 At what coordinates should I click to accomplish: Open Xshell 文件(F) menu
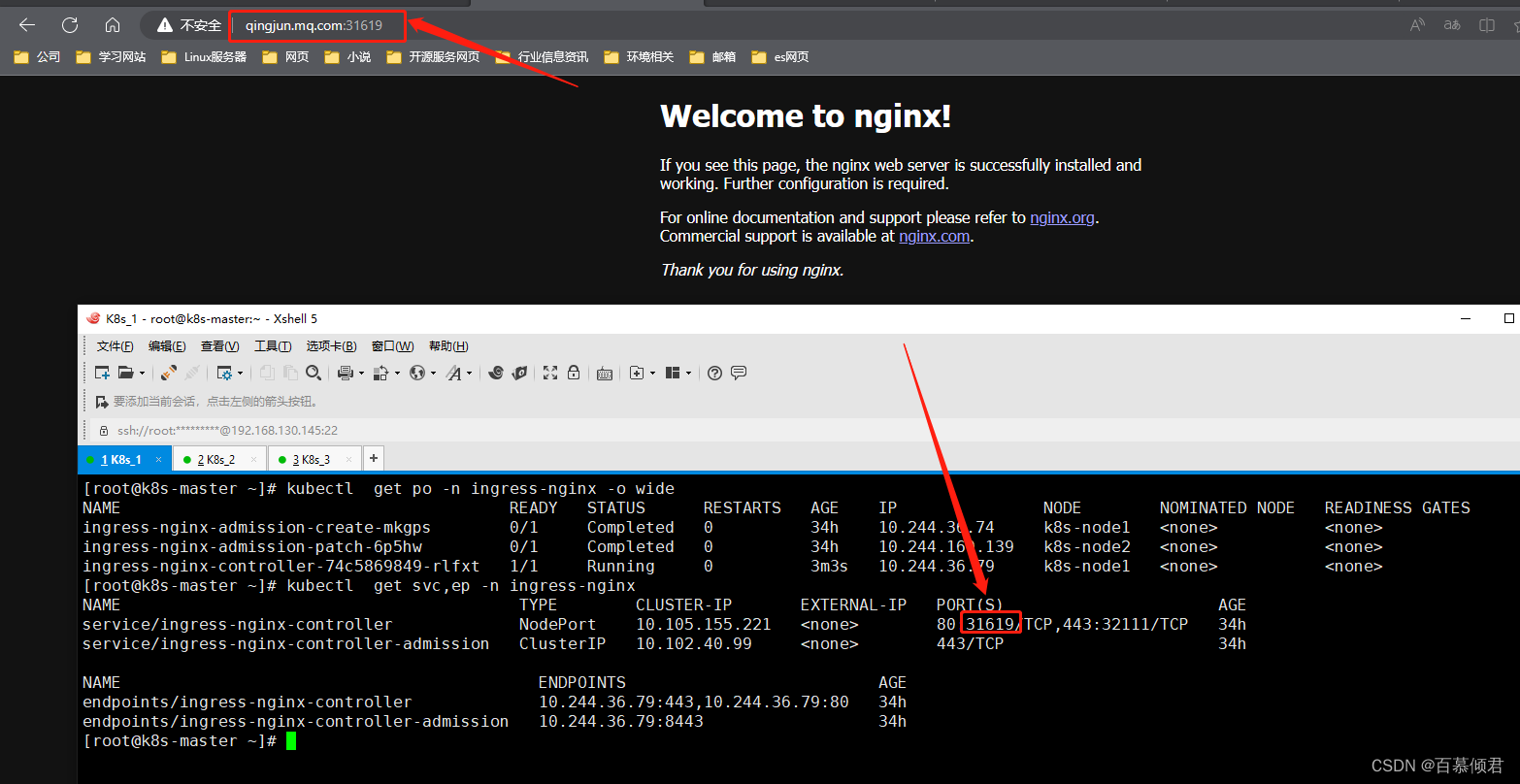(116, 346)
